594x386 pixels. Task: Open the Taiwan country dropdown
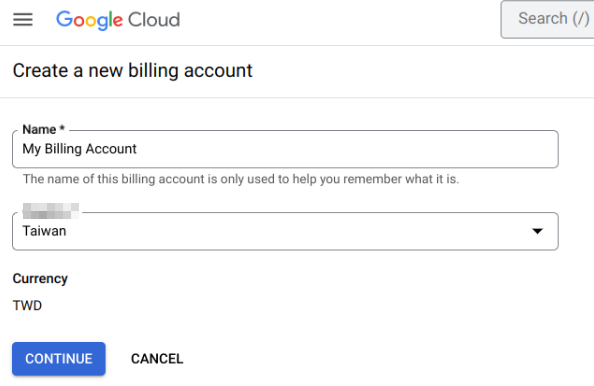[285, 231]
